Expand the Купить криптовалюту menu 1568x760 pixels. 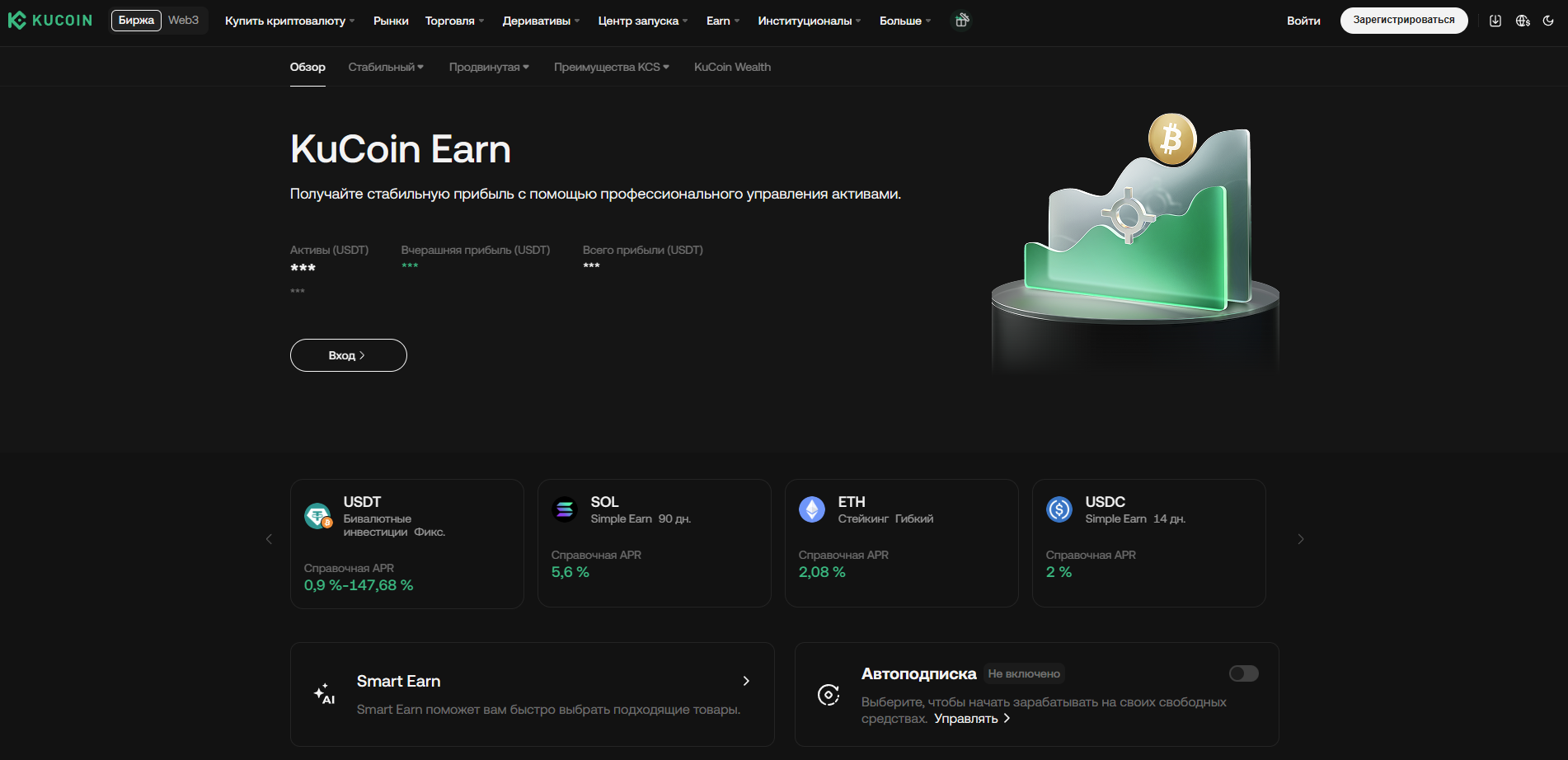289,21
